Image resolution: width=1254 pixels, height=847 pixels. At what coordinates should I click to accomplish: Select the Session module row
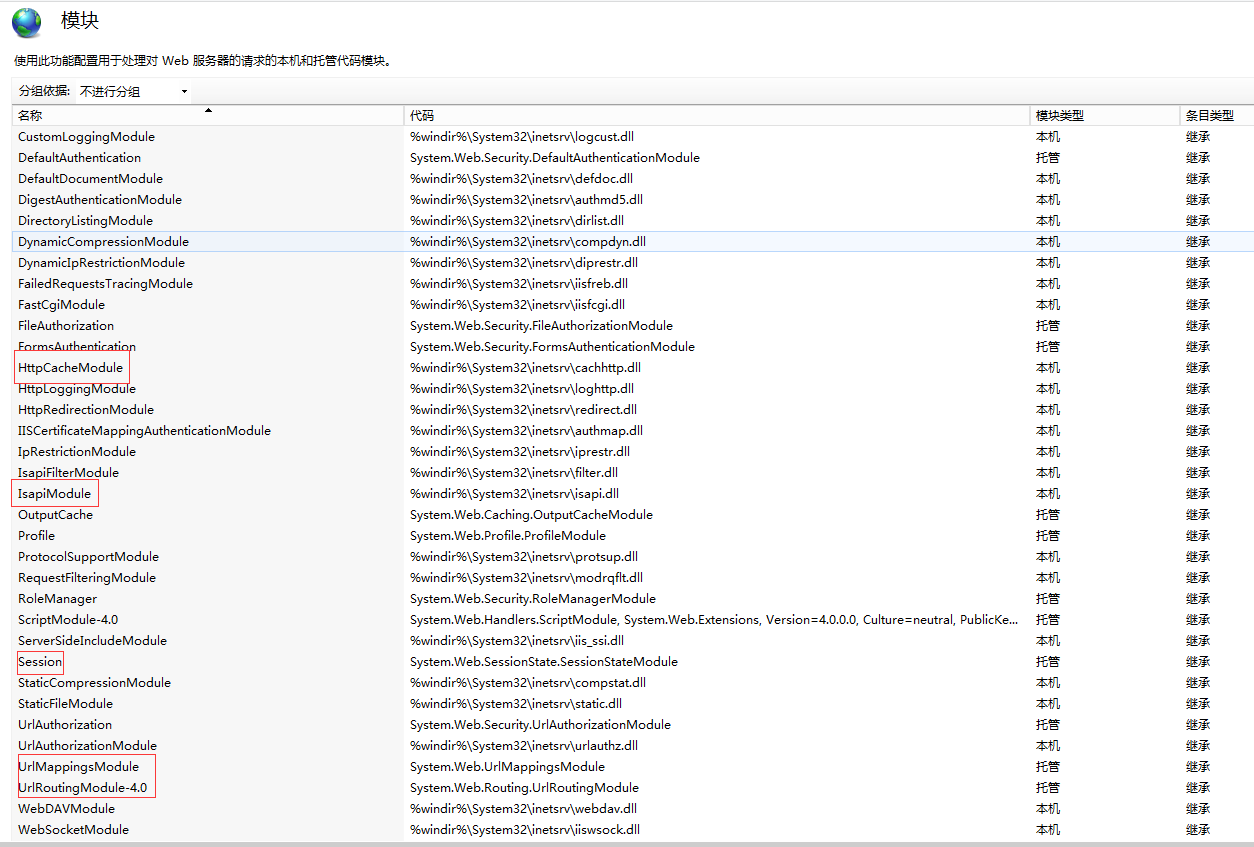pos(39,661)
